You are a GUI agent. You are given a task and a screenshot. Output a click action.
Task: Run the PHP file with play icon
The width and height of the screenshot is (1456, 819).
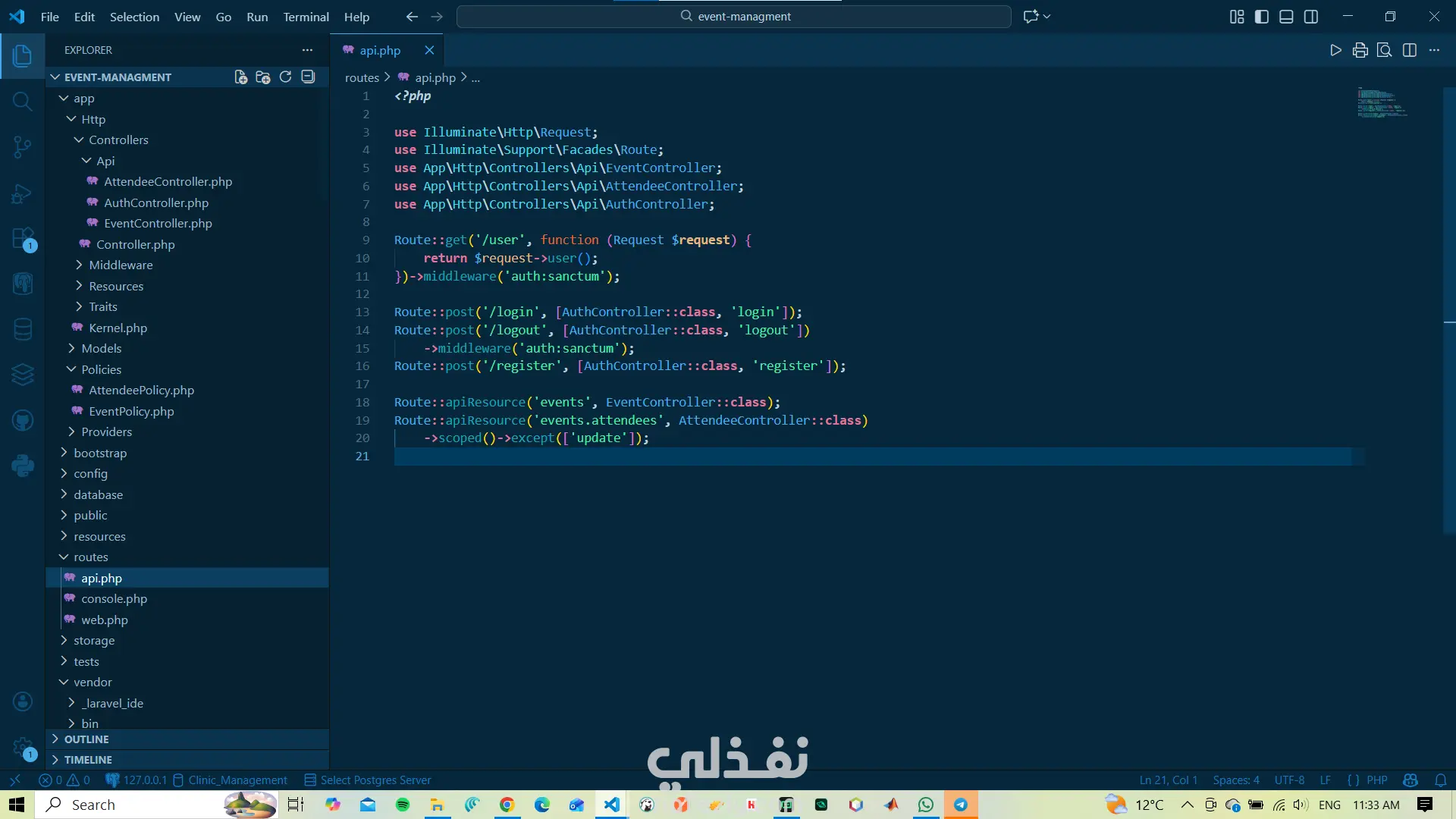(x=1335, y=50)
